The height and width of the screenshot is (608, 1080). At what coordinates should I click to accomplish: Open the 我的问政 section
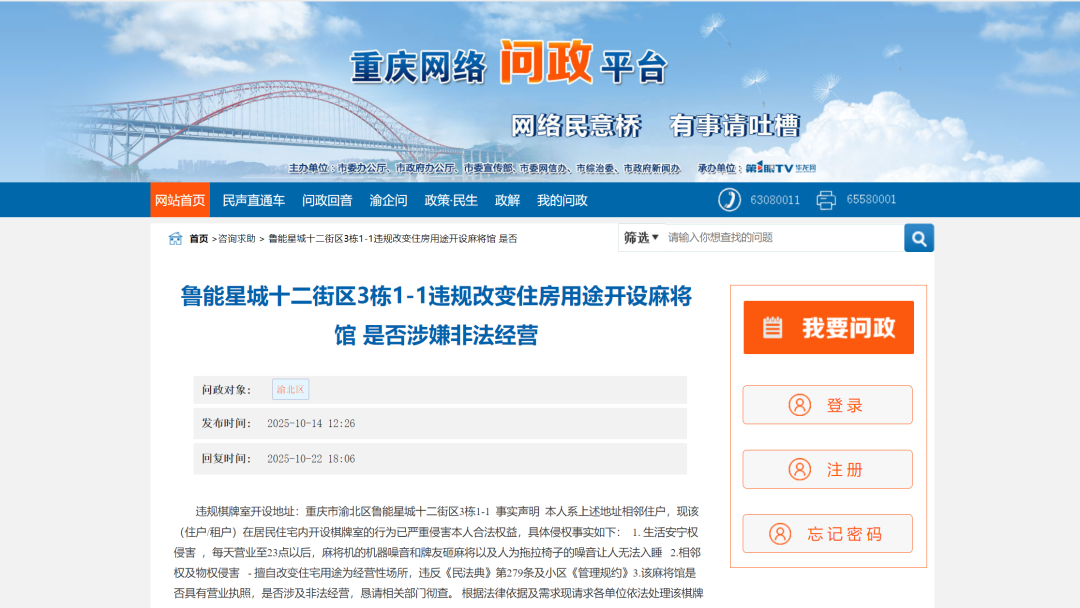pos(562,199)
